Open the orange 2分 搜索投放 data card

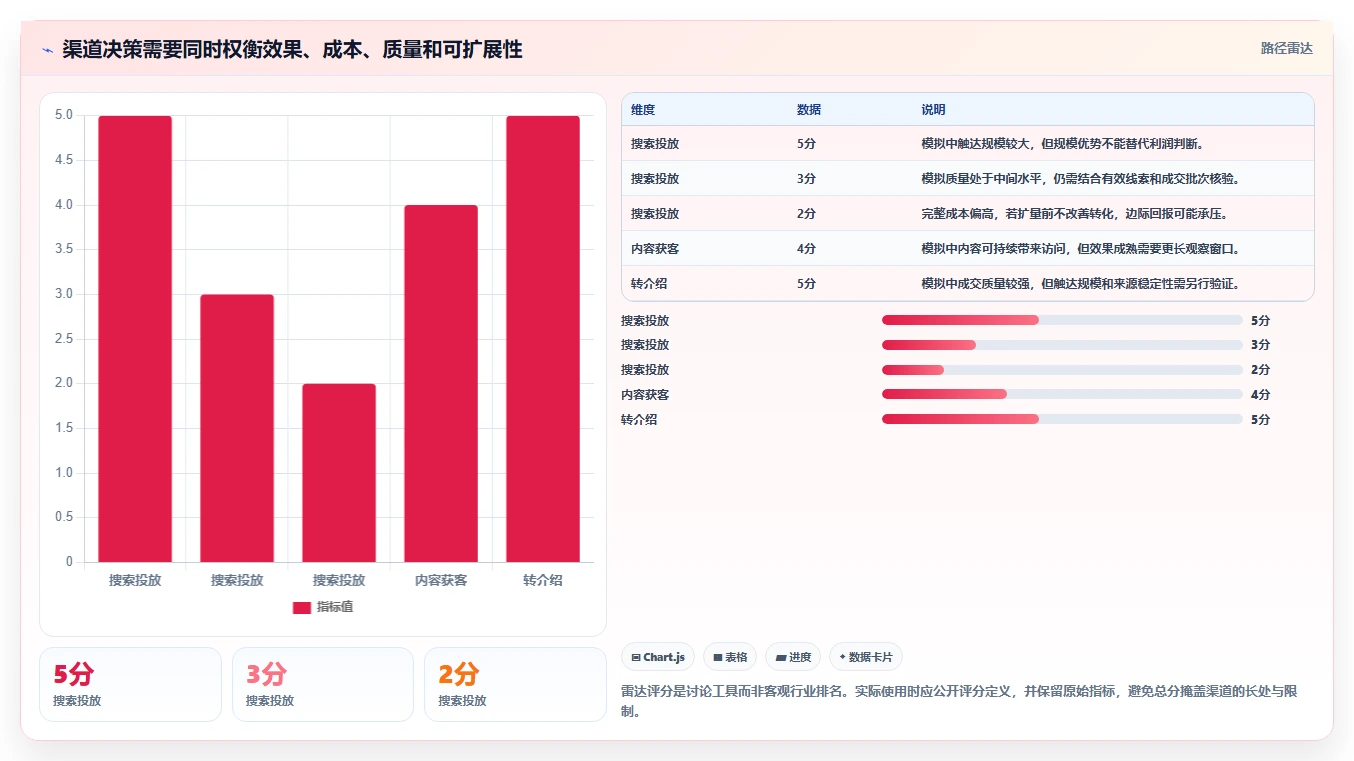click(x=515, y=684)
